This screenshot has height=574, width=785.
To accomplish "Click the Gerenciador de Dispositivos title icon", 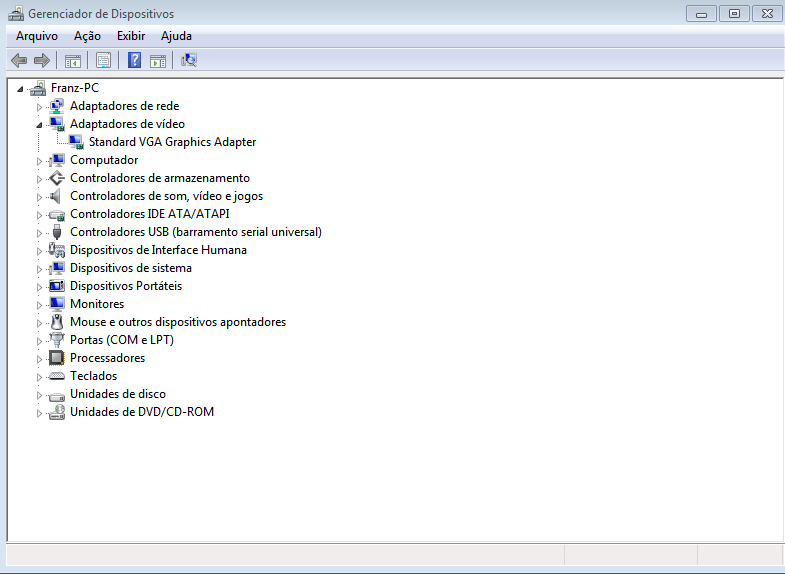I will [x=16, y=14].
